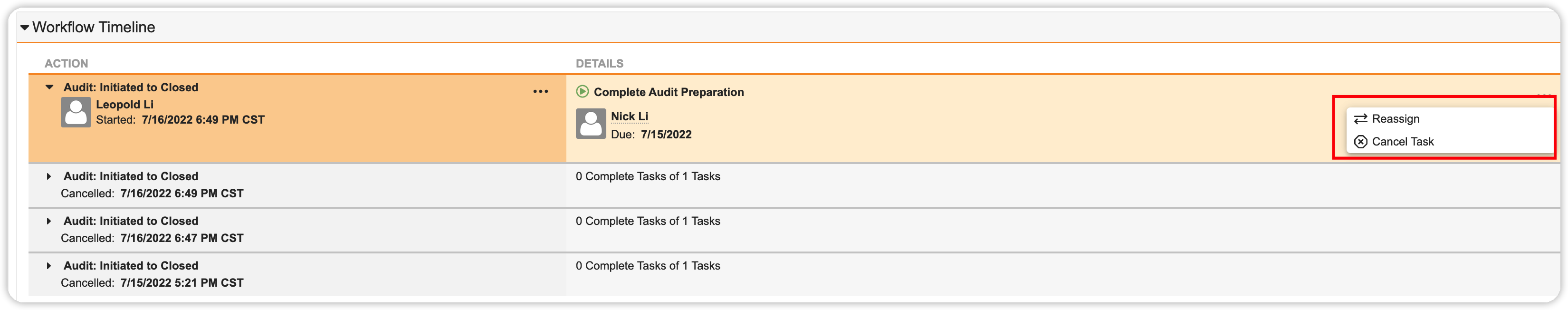Click the Cancel Task circle-x icon
This screenshot has height=310, width=1568.
(x=1360, y=142)
